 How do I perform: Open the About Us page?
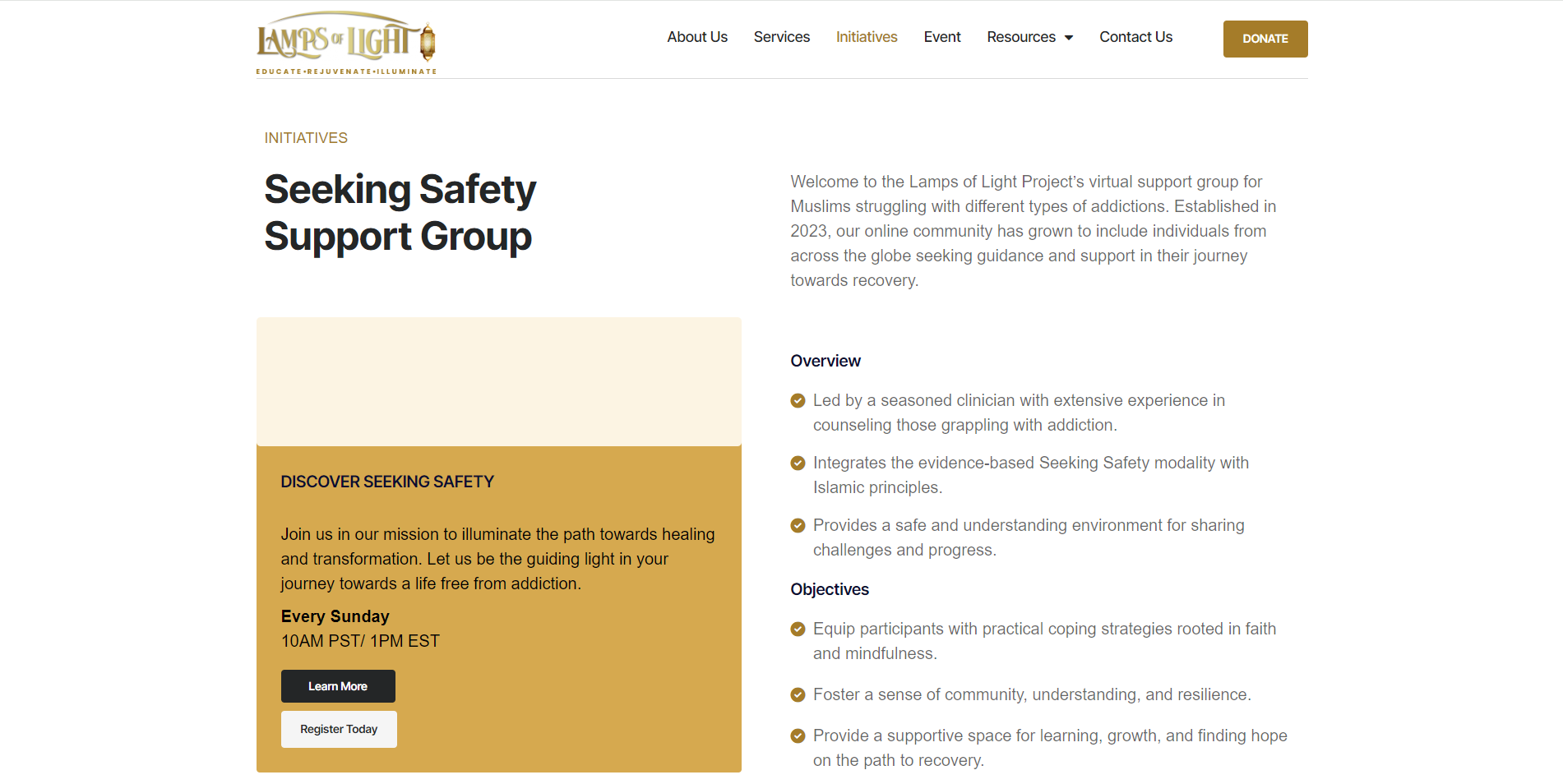click(697, 37)
